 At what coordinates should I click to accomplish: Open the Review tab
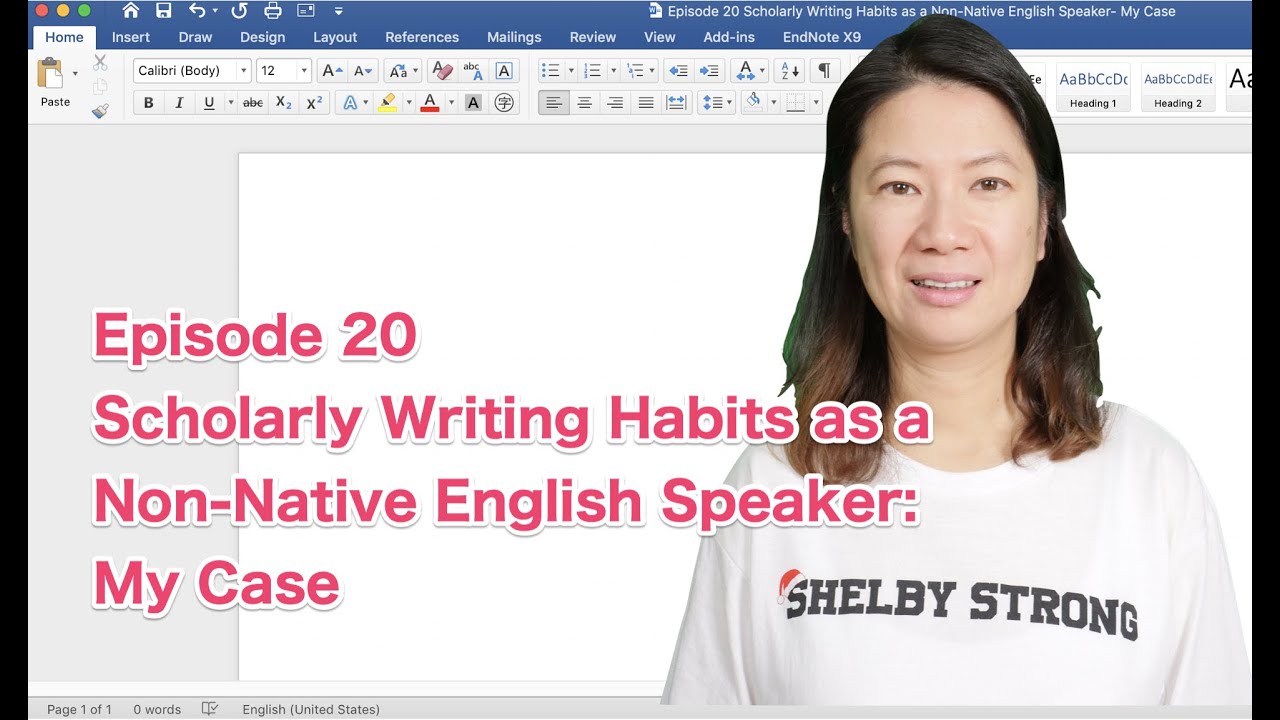593,37
